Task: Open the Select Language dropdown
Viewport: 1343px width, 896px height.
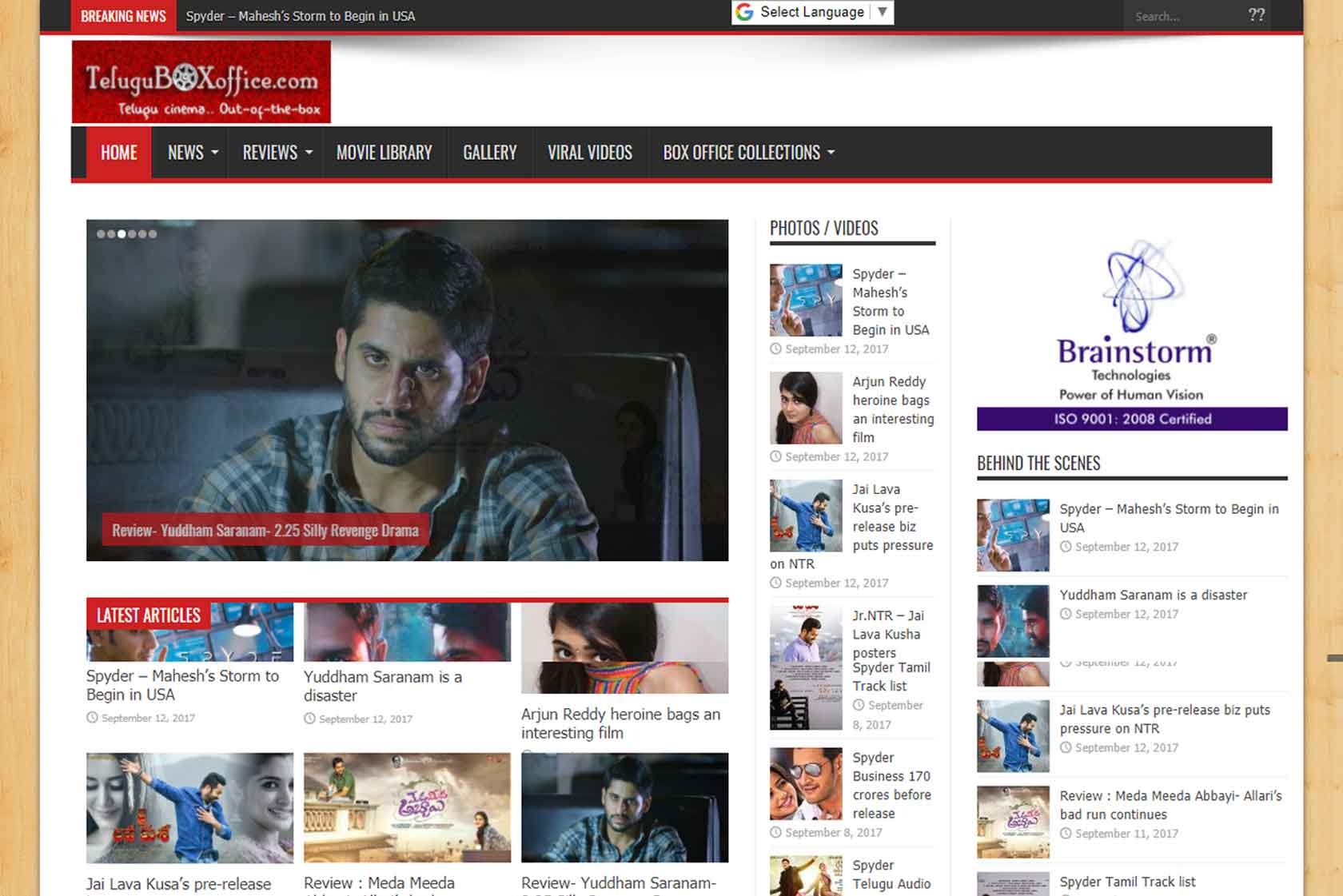Action: tap(812, 12)
